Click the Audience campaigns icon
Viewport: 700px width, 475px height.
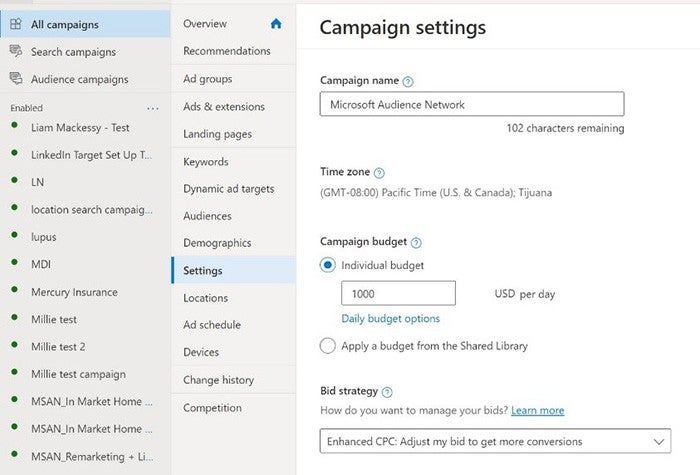16,78
